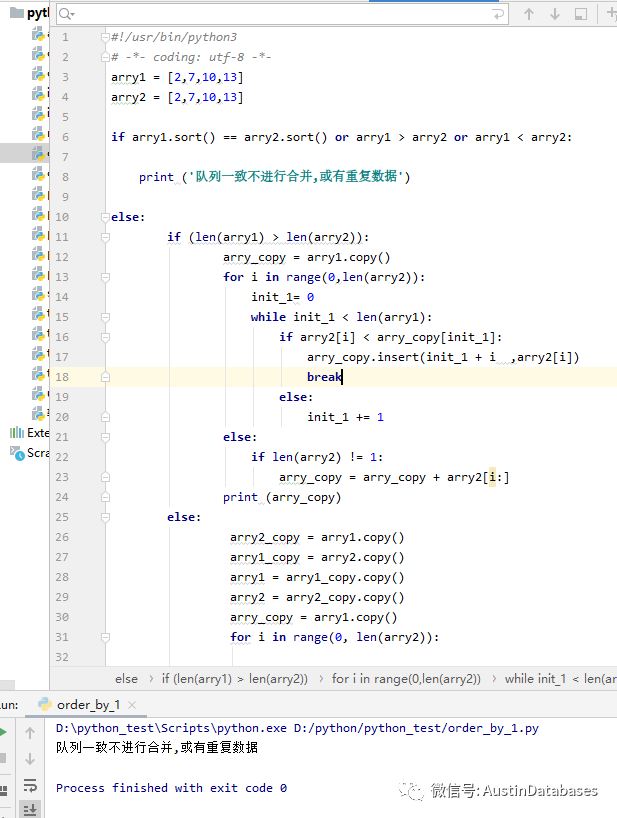Toggle soft-wrap icon in Run console
Image resolution: width=617 pixels, height=818 pixels.
pos(30,786)
